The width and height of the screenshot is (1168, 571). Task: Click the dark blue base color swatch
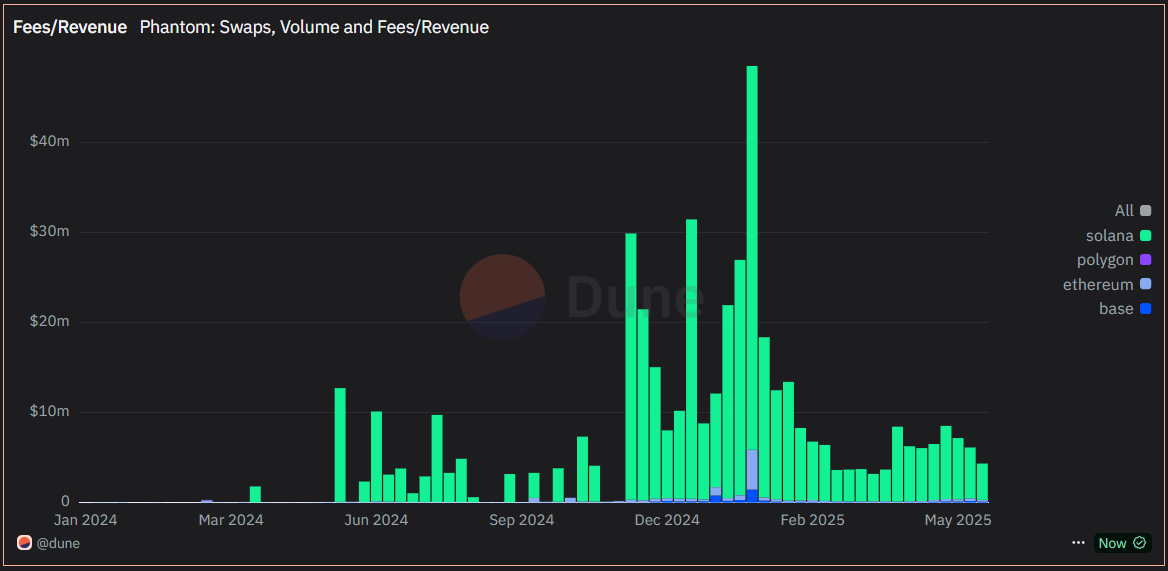coord(1146,308)
